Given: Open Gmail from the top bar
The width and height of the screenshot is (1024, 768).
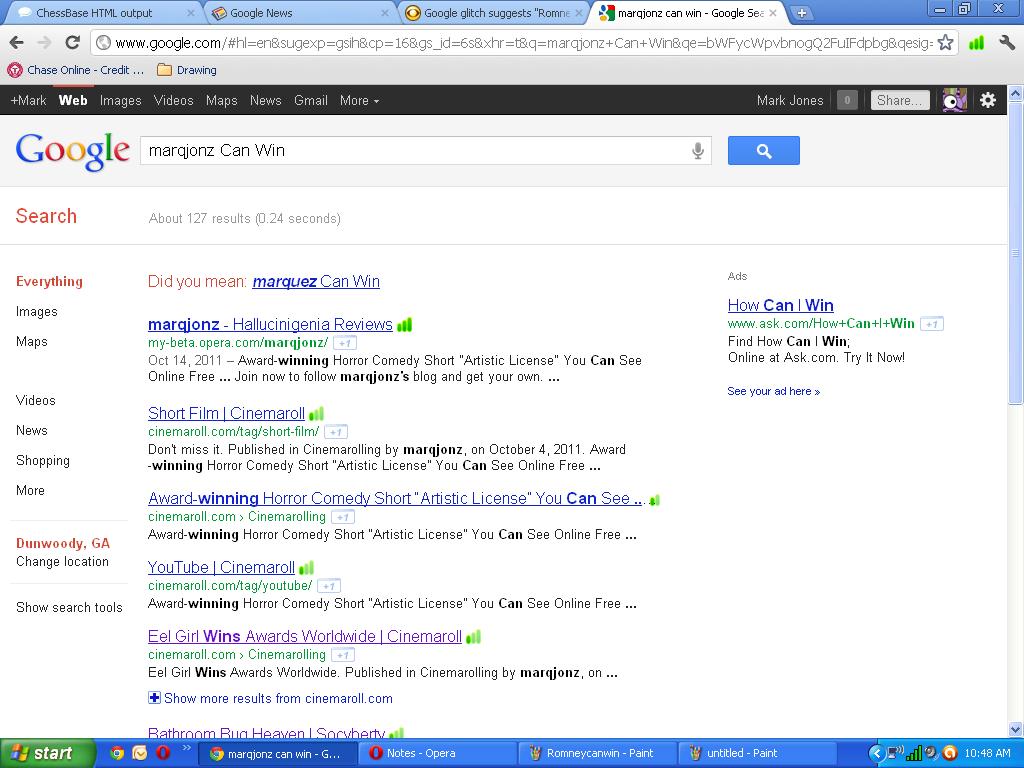Looking at the screenshot, I should 311,101.
